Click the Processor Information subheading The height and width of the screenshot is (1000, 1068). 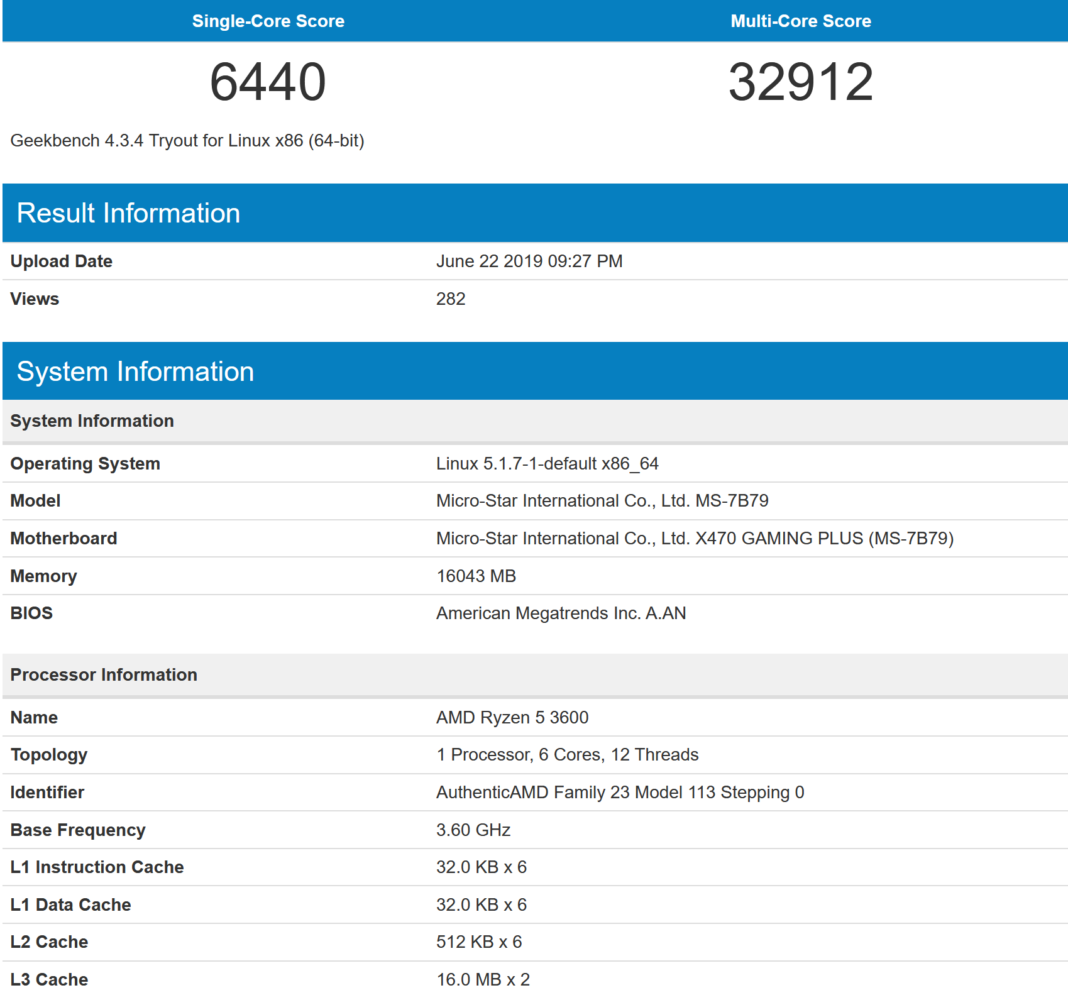(104, 675)
